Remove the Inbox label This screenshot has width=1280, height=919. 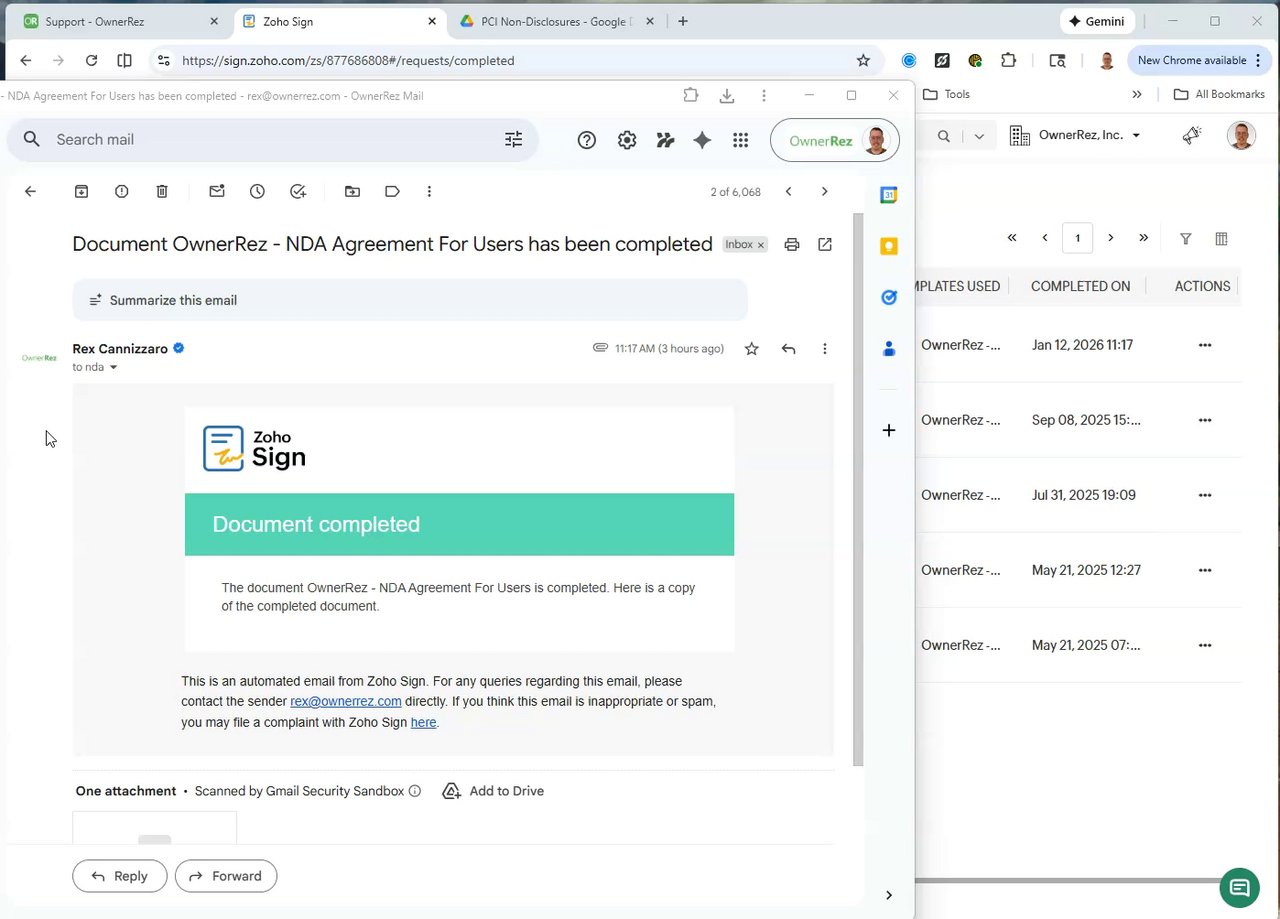(x=760, y=245)
